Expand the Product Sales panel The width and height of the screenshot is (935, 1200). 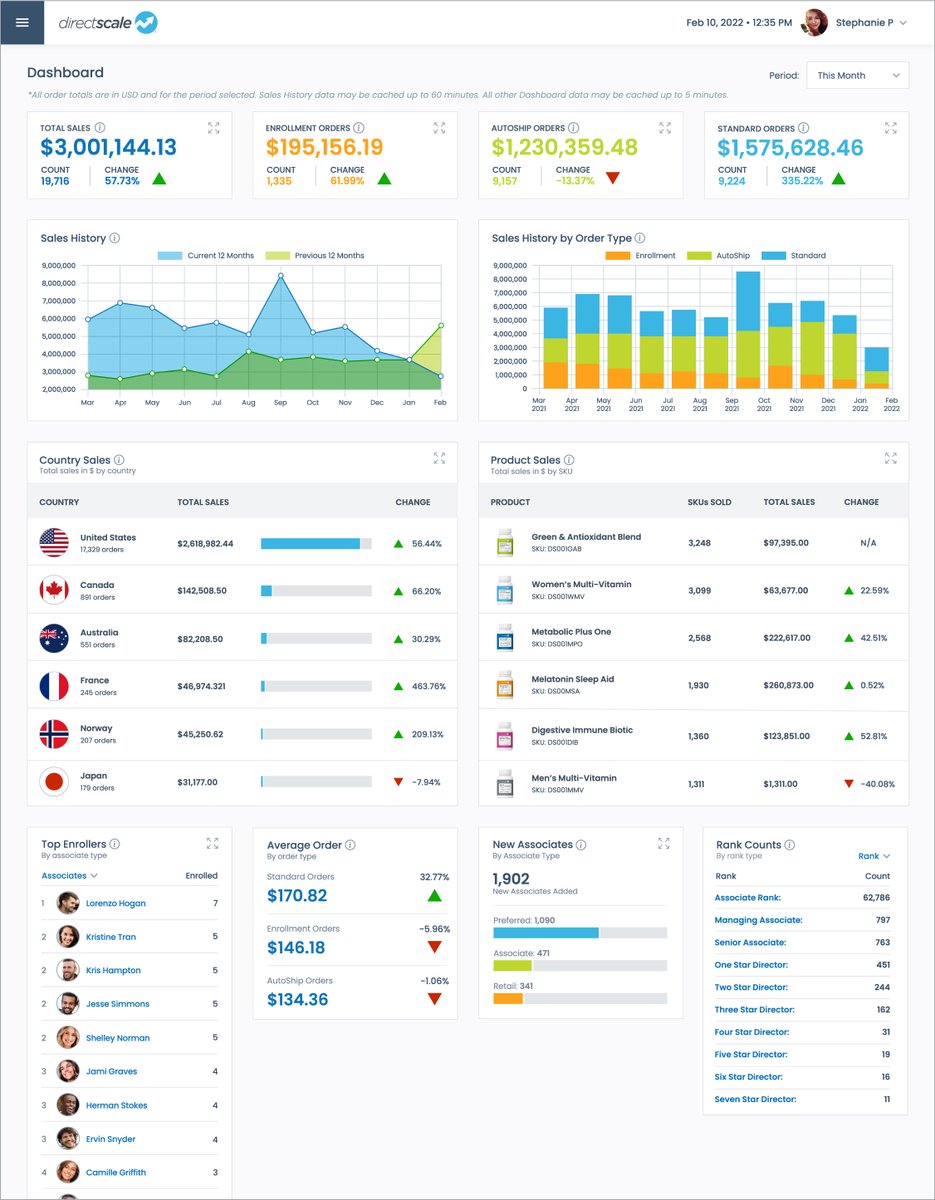[891, 458]
